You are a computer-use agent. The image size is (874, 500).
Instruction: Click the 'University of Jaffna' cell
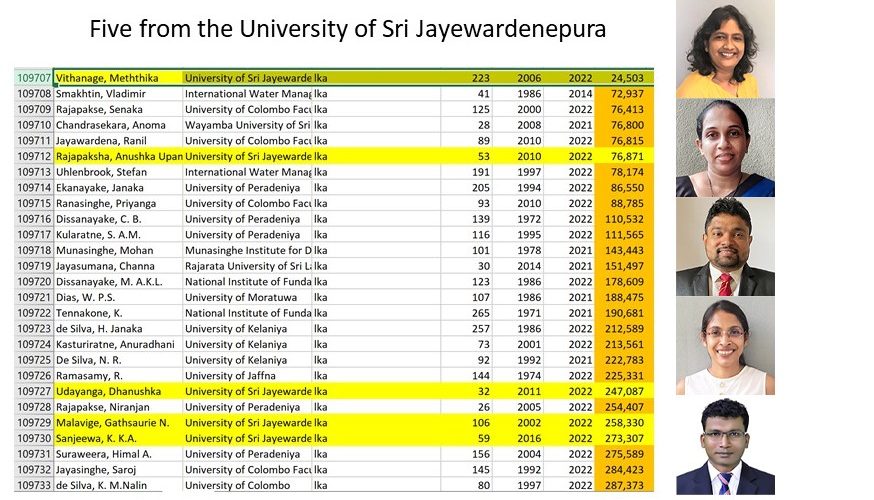247,376
